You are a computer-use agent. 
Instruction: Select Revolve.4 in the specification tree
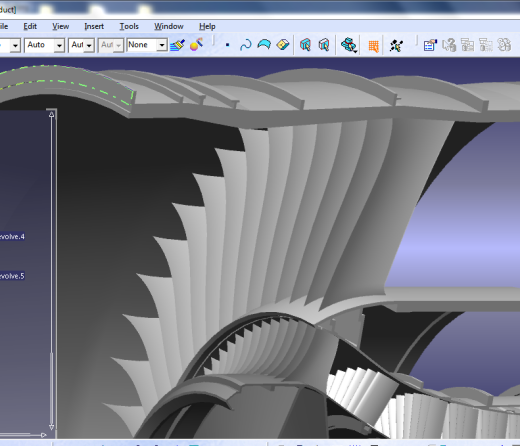pos(12,237)
